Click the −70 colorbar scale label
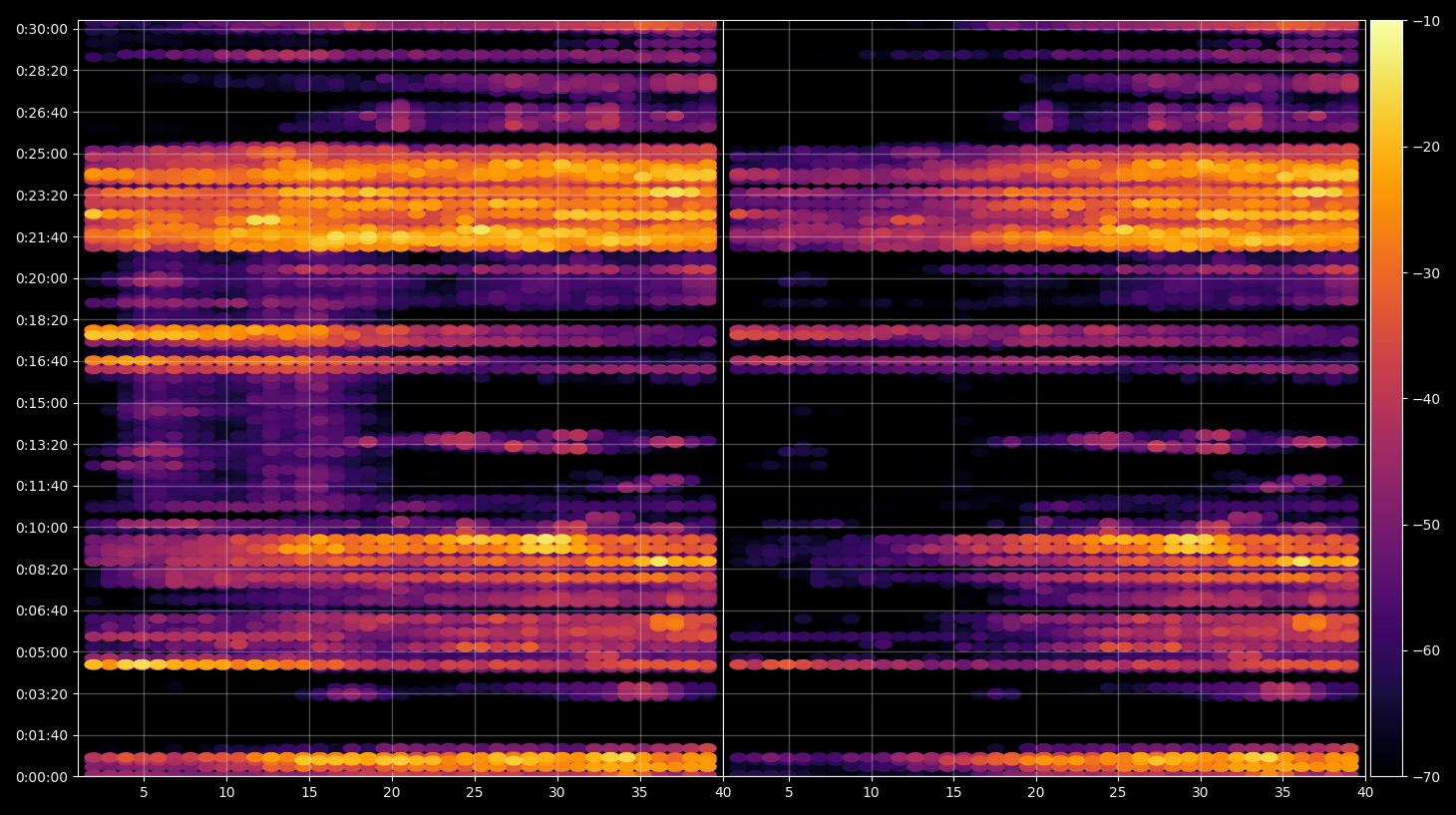Viewport: 1456px width, 815px height. (1426, 777)
